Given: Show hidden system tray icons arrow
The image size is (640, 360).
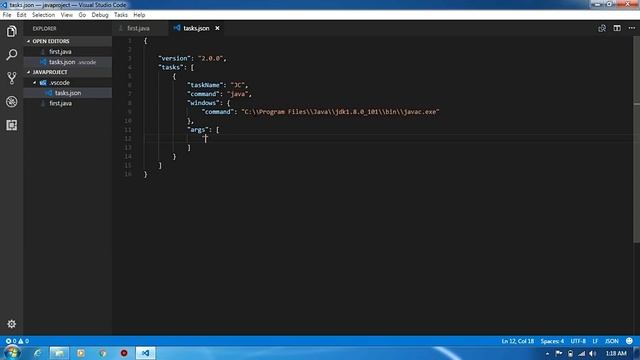Looking at the screenshot, I should point(547,353).
